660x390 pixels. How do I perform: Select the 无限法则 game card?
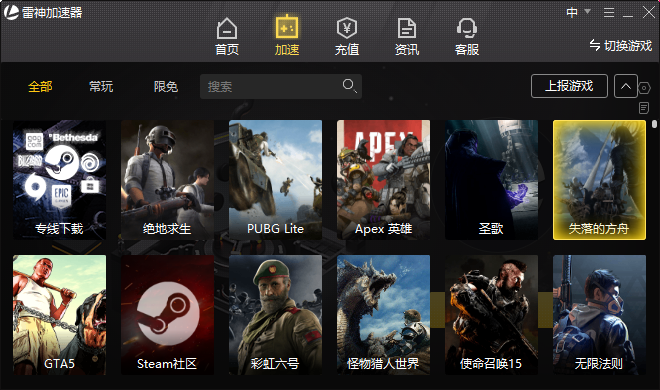pyautogui.click(x=599, y=315)
